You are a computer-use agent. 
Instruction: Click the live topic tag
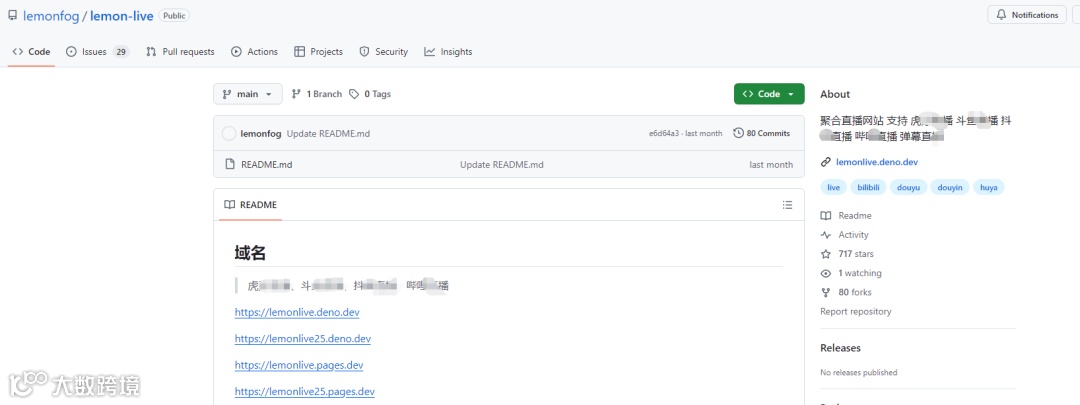pos(833,187)
